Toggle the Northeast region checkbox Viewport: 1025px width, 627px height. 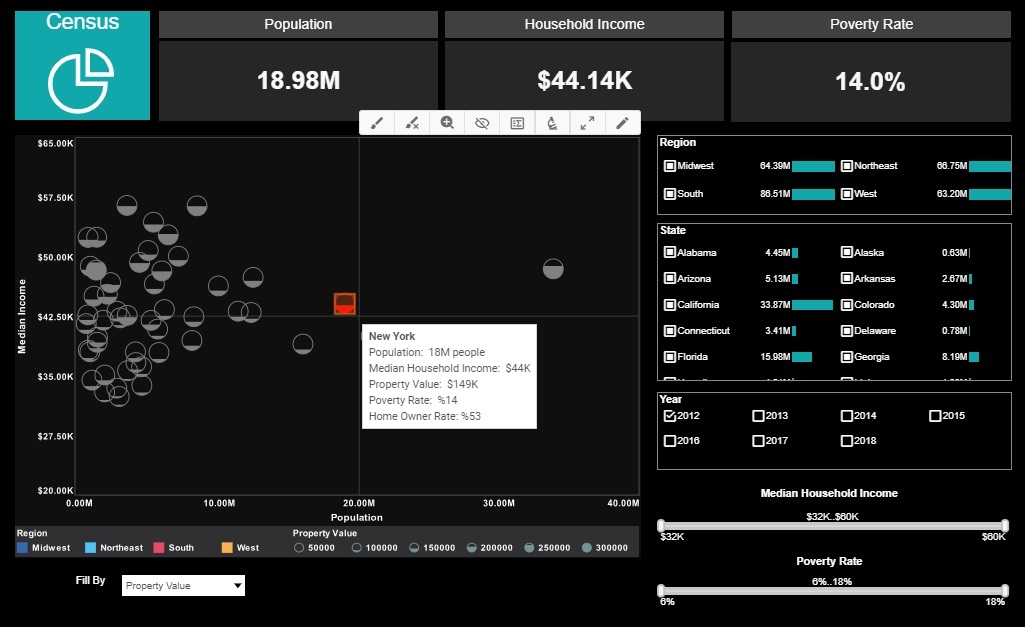[x=847, y=166]
